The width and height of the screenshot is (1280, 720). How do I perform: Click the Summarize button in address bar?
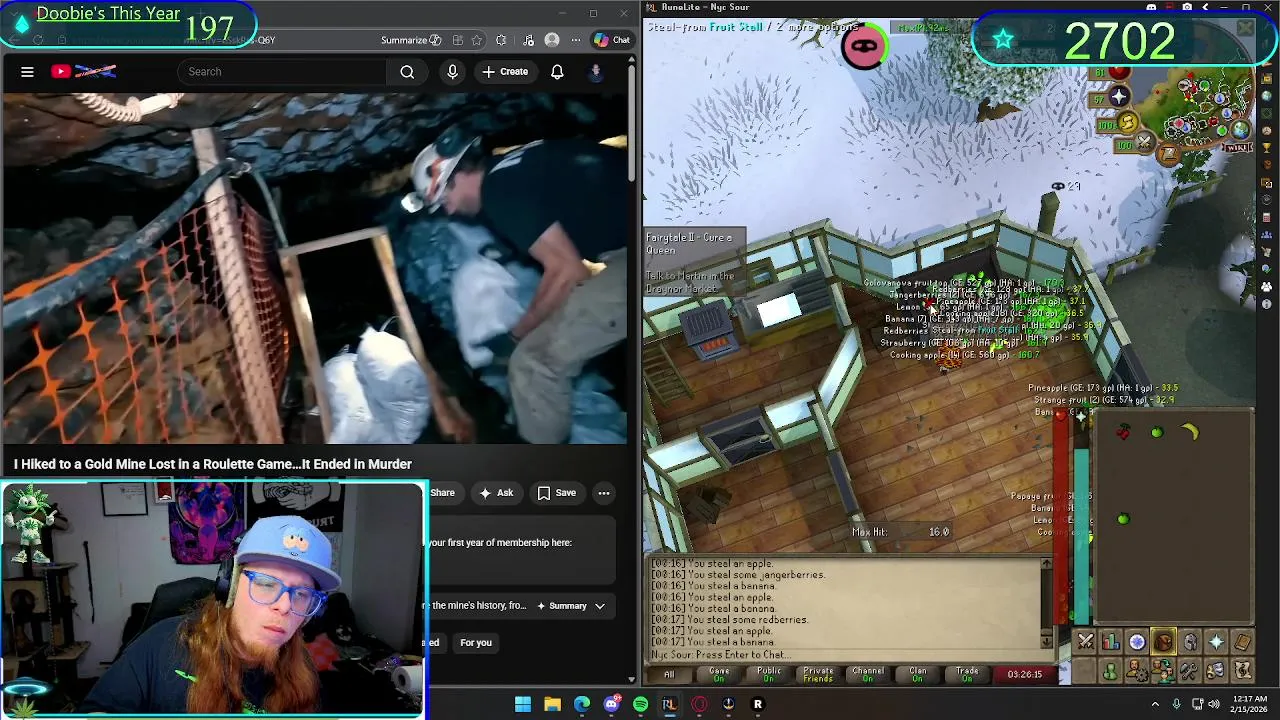411,40
